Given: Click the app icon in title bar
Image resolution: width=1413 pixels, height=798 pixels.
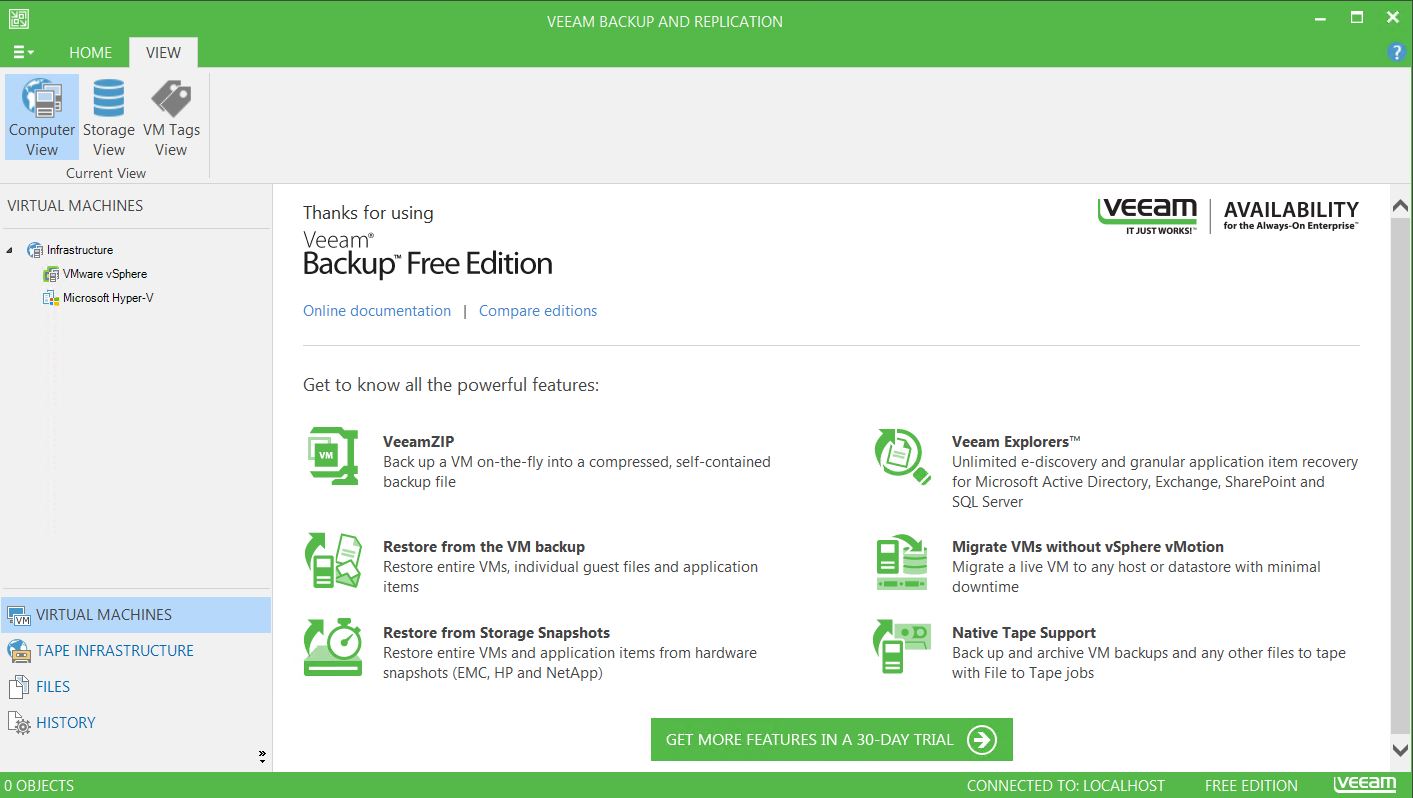Looking at the screenshot, I should tap(18, 18).
